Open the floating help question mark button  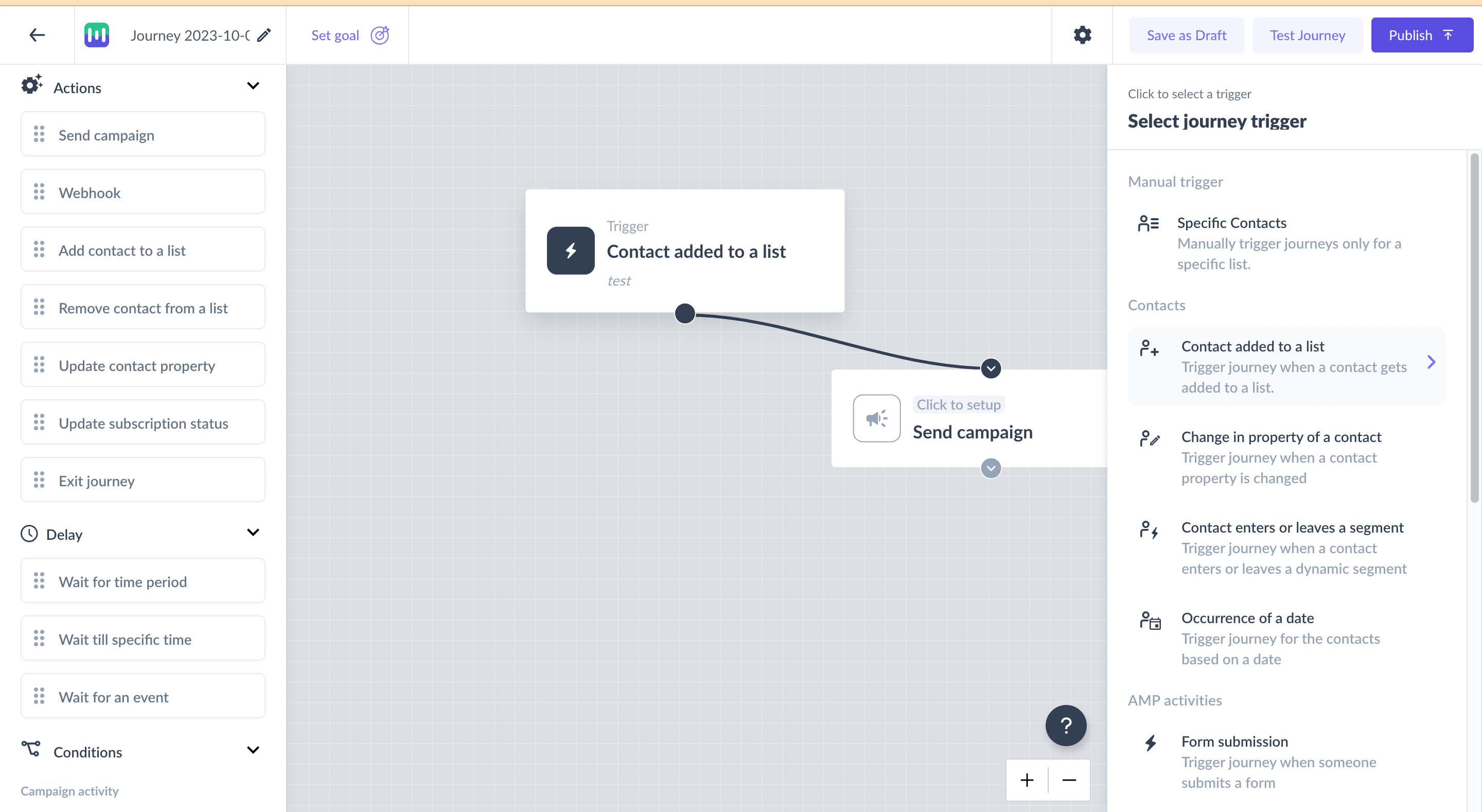point(1066,725)
